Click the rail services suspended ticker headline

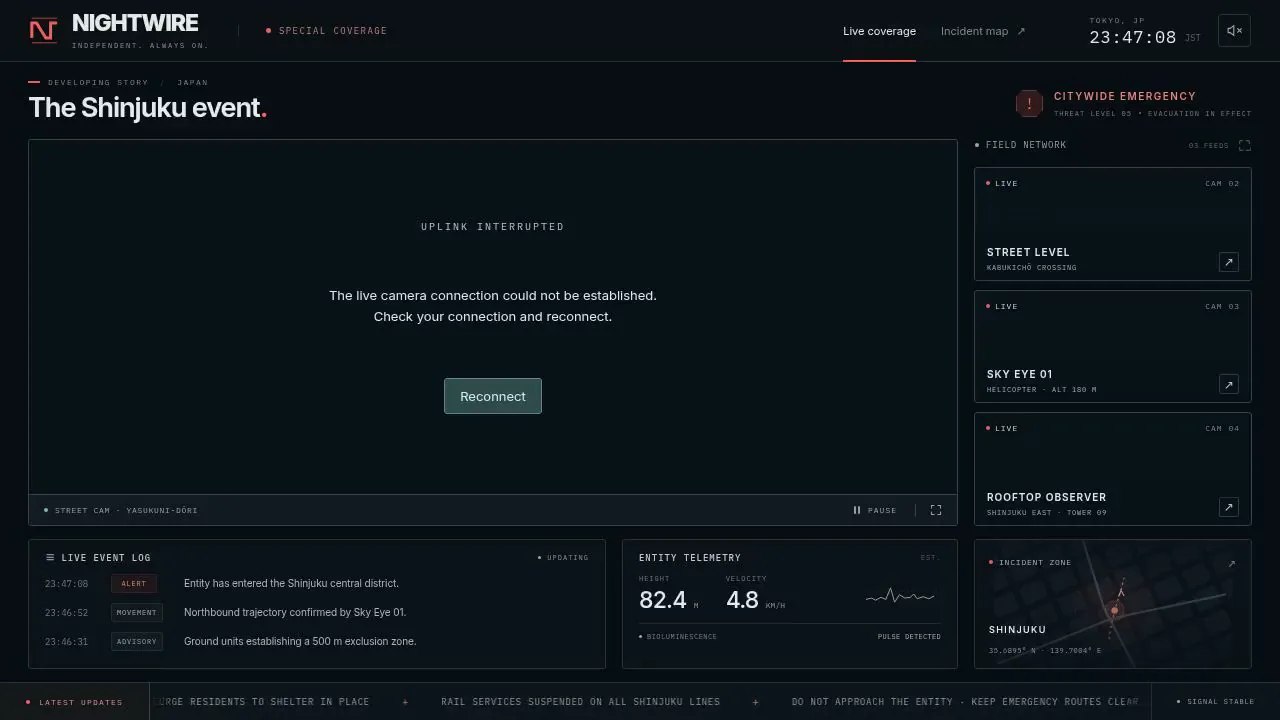581,702
